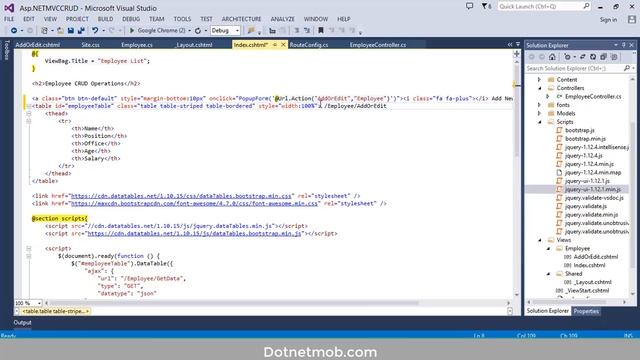Expand the Content folder in Solution Explorer
The width and height of the screenshot is (640, 360).
(539, 80)
